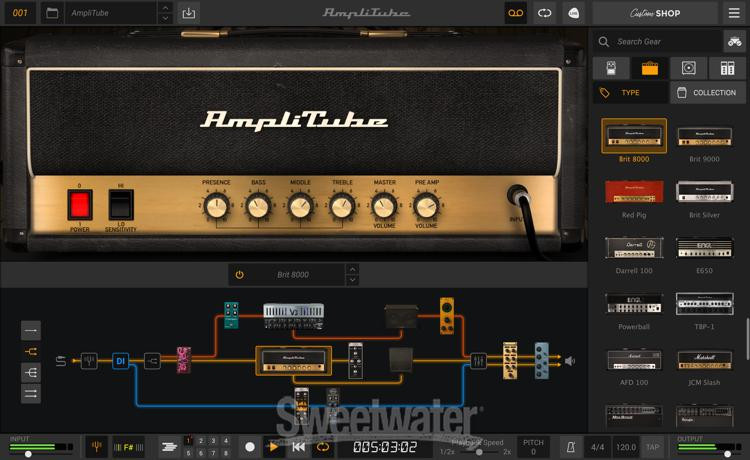The height and width of the screenshot is (460, 750).
Task: Click the record button
Action: click(x=250, y=447)
